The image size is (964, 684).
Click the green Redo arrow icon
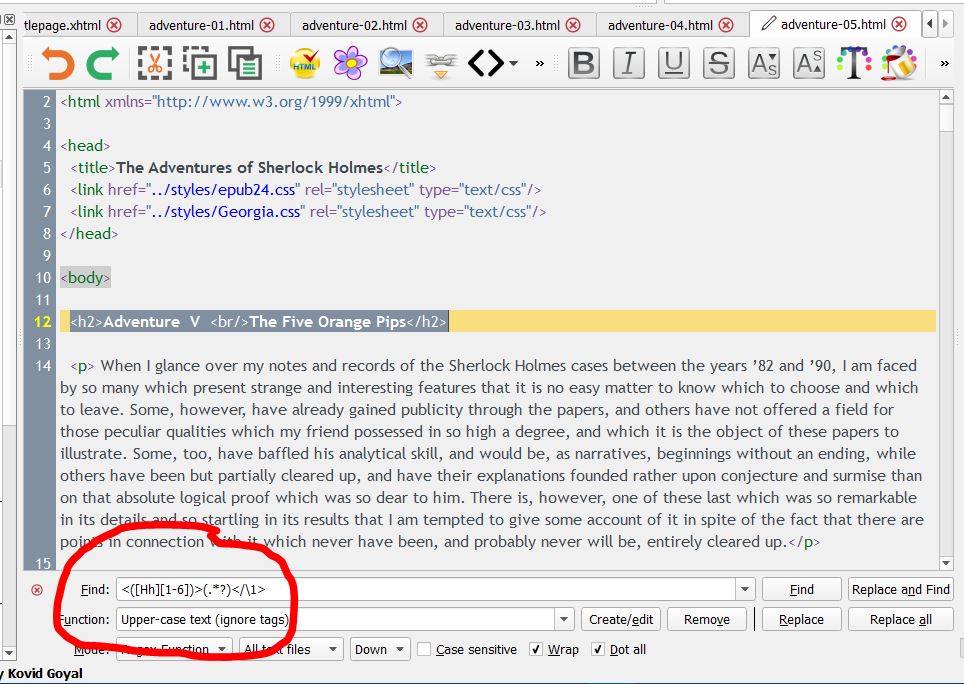click(x=103, y=63)
